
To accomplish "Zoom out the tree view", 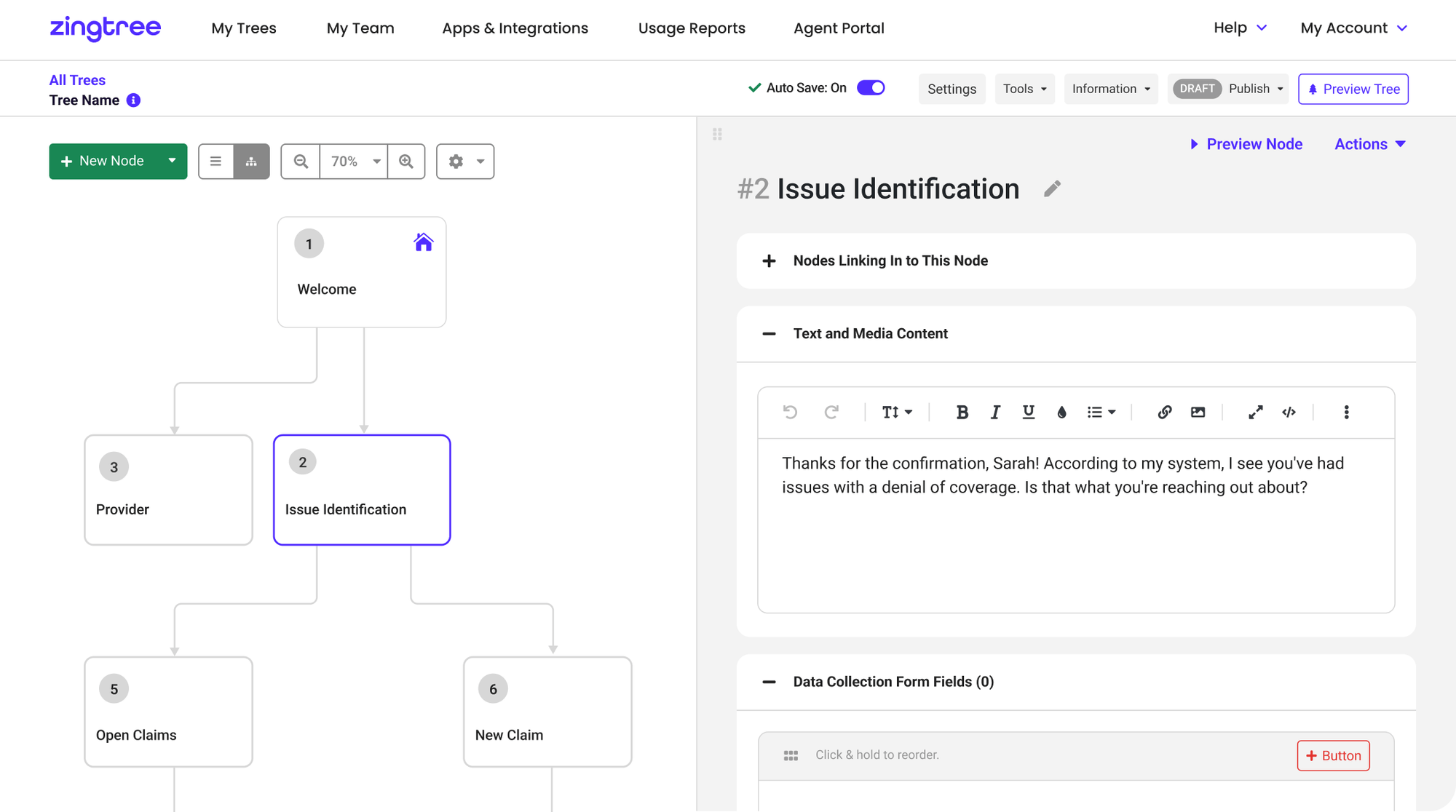I will (300, 161).
